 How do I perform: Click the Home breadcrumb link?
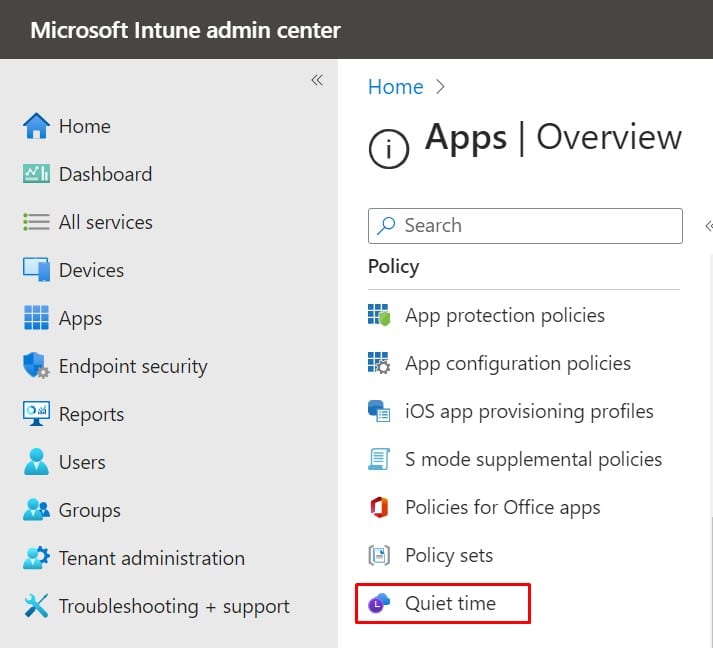[x=396, y=87]
